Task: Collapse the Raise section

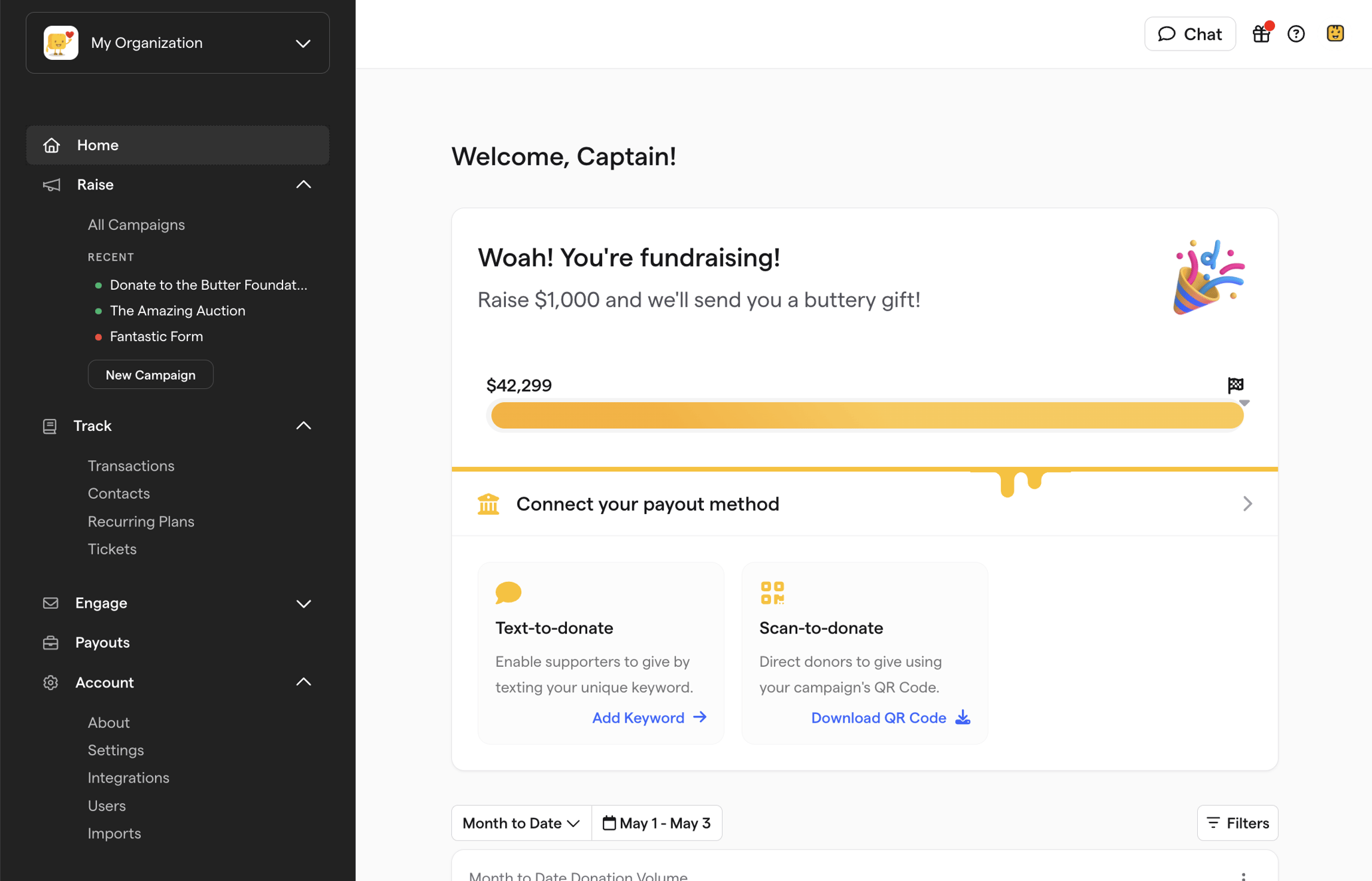Action: click(303, 184)
